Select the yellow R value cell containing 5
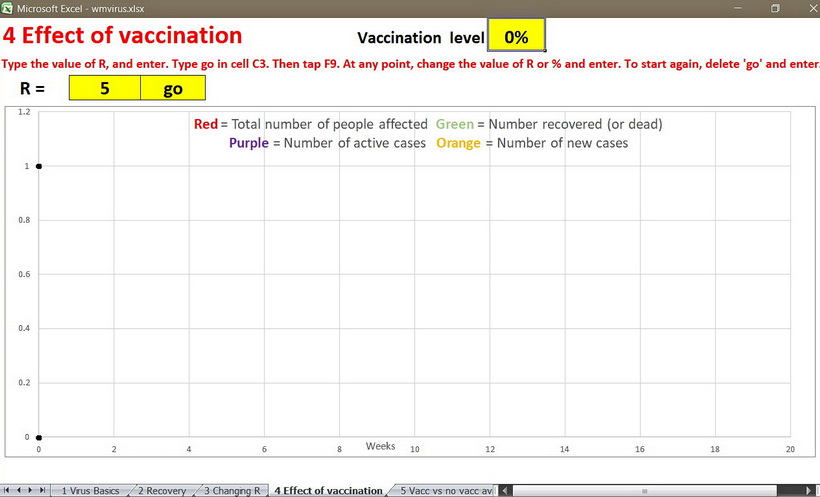Image resolution: width=820 pixels, height=497 pixels. tap(104, 88)
